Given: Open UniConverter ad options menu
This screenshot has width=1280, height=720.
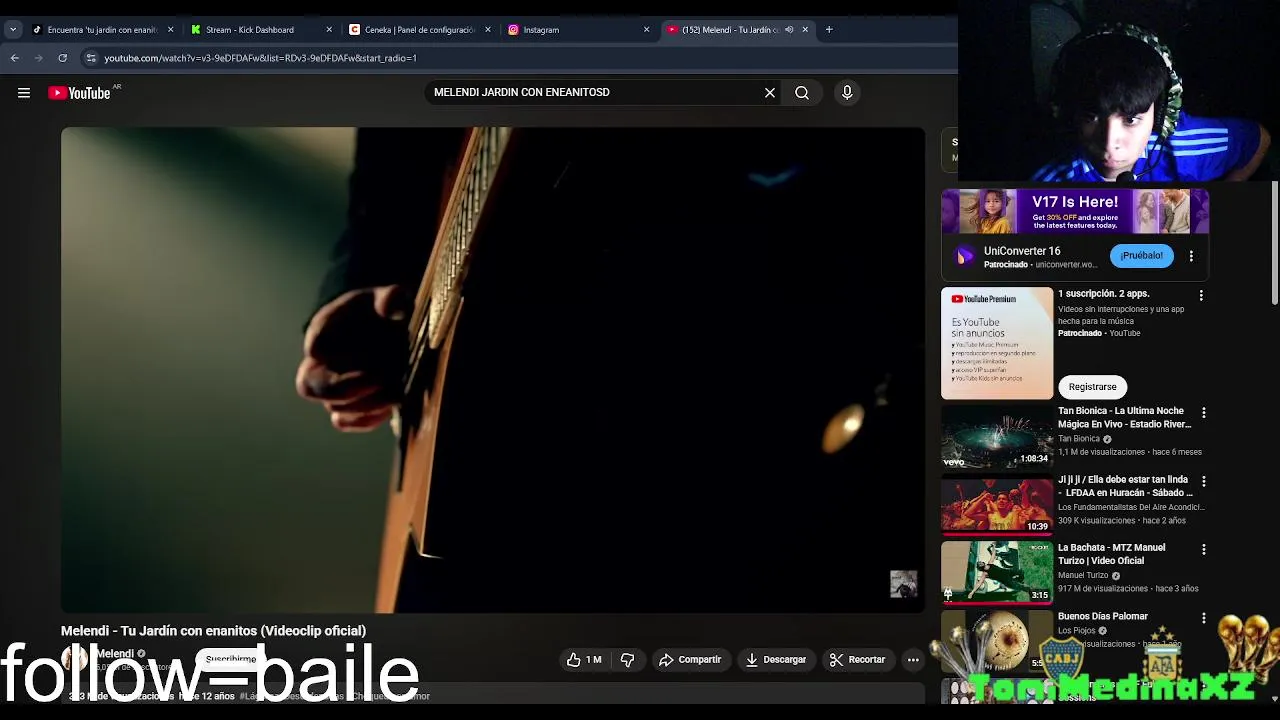Looking at the screenshot, I should [1191, 257].
